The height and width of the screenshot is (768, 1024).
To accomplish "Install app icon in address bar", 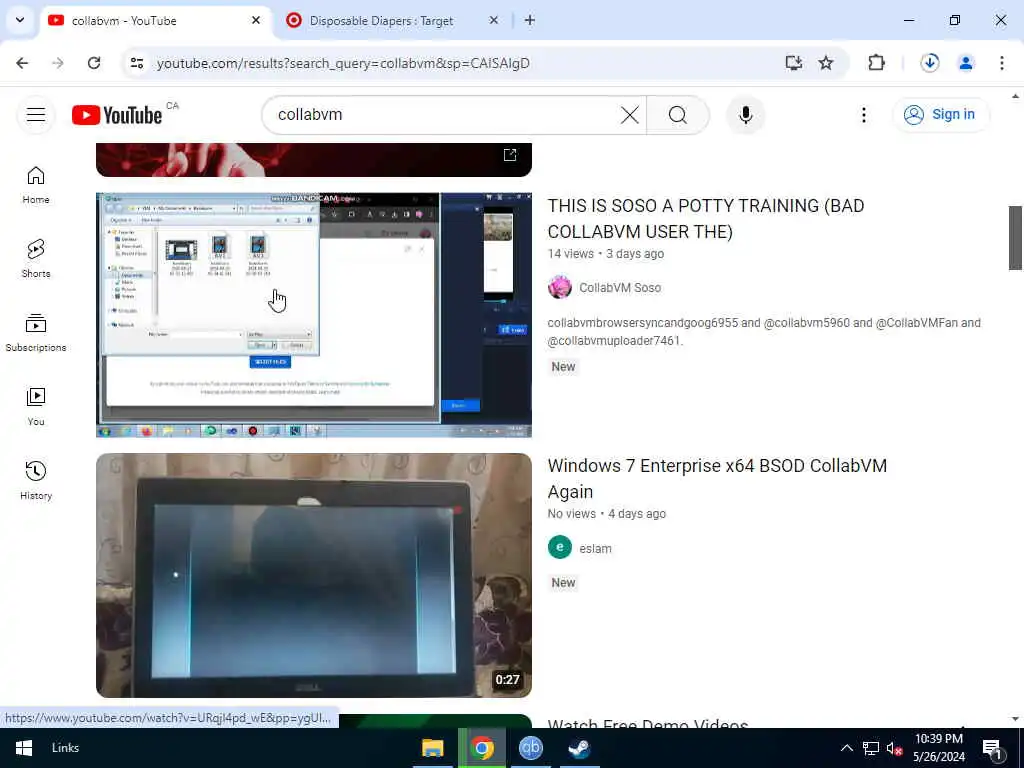I will pyautogui.click(x=793, y=63).
